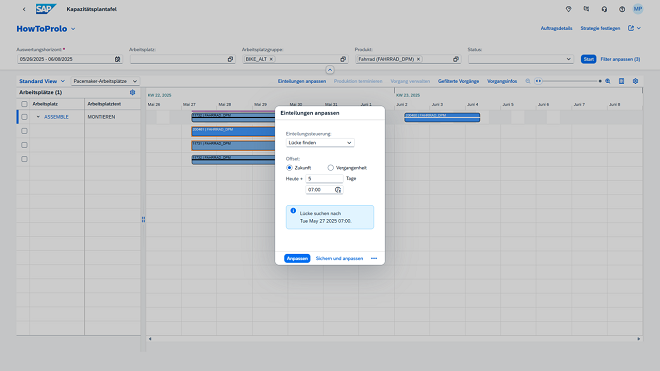Click the info icon in the message strip

click(293, 211)
